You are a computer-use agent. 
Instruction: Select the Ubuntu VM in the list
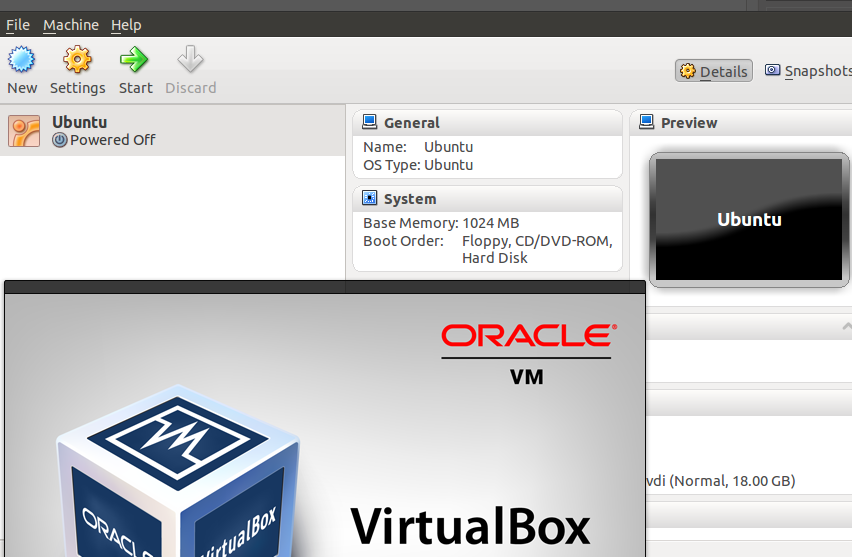tap(172, 131)
